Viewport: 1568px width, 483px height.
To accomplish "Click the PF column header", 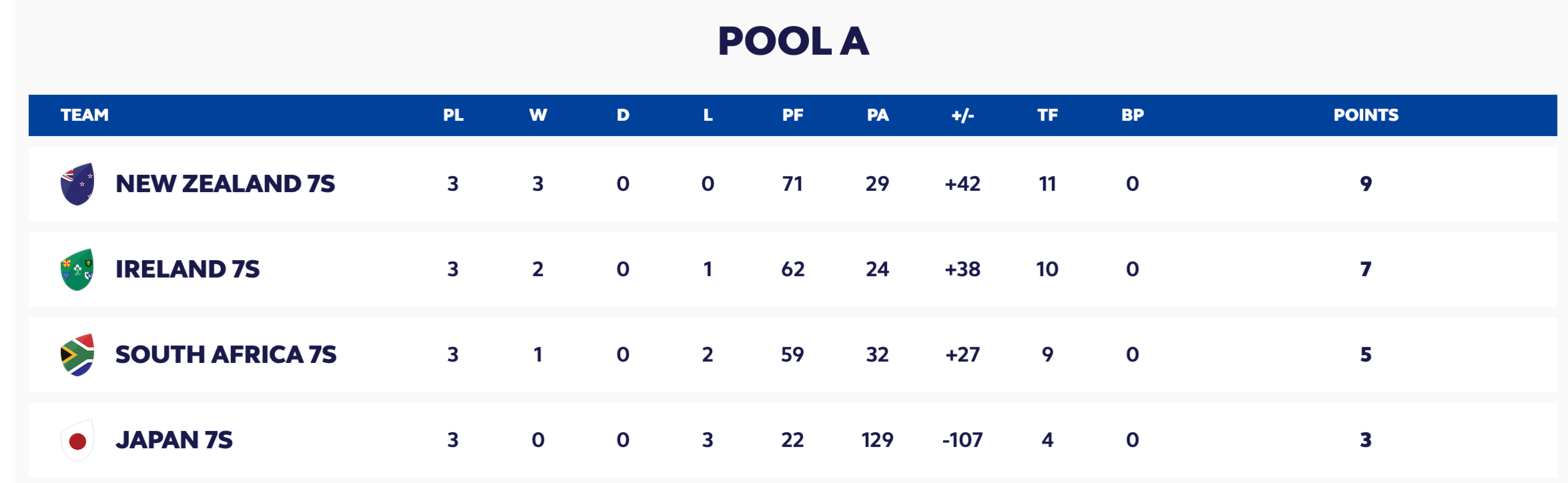I will coord(792,115).
